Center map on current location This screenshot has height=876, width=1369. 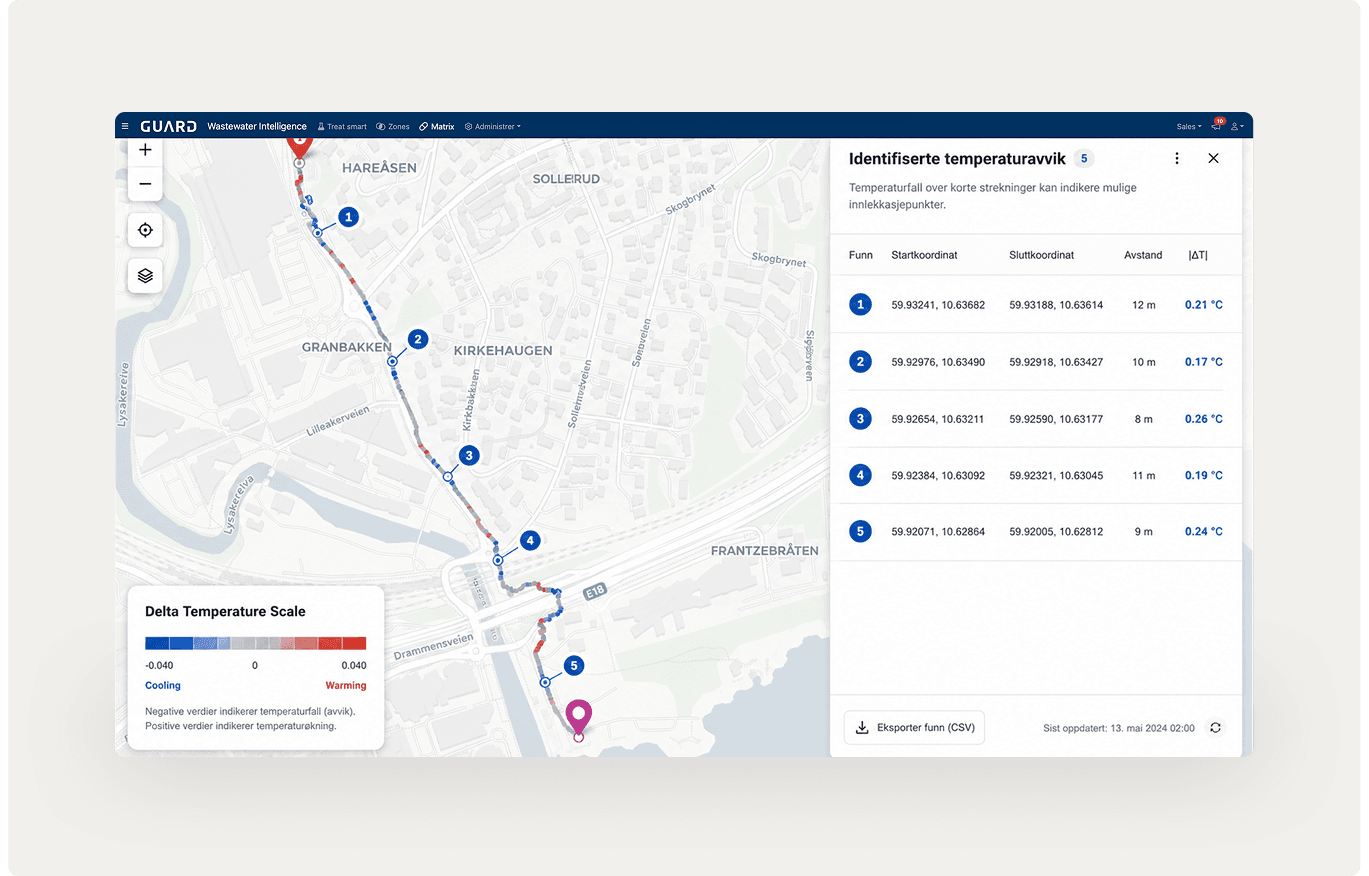(x=145, y=230)
